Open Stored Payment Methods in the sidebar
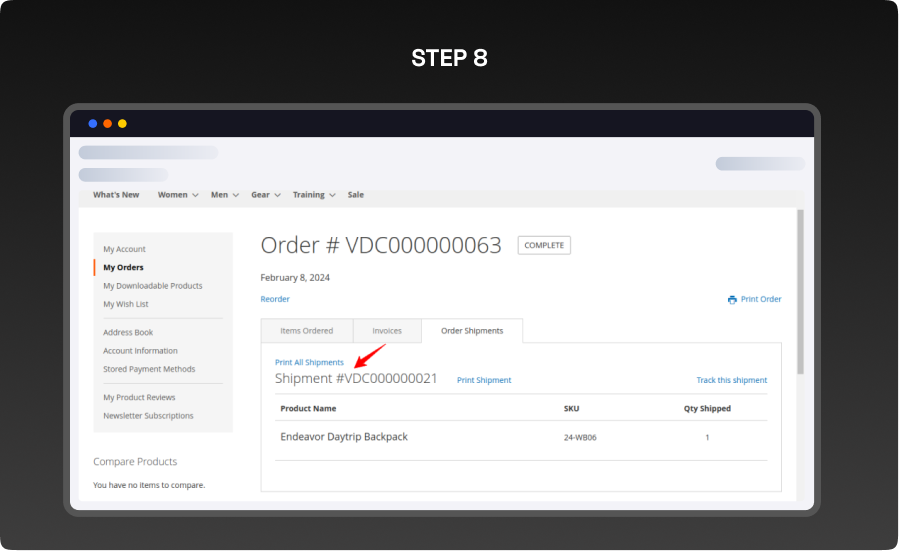Image resolution: width=899 pixels, height=551 pixels. [149, 369]
